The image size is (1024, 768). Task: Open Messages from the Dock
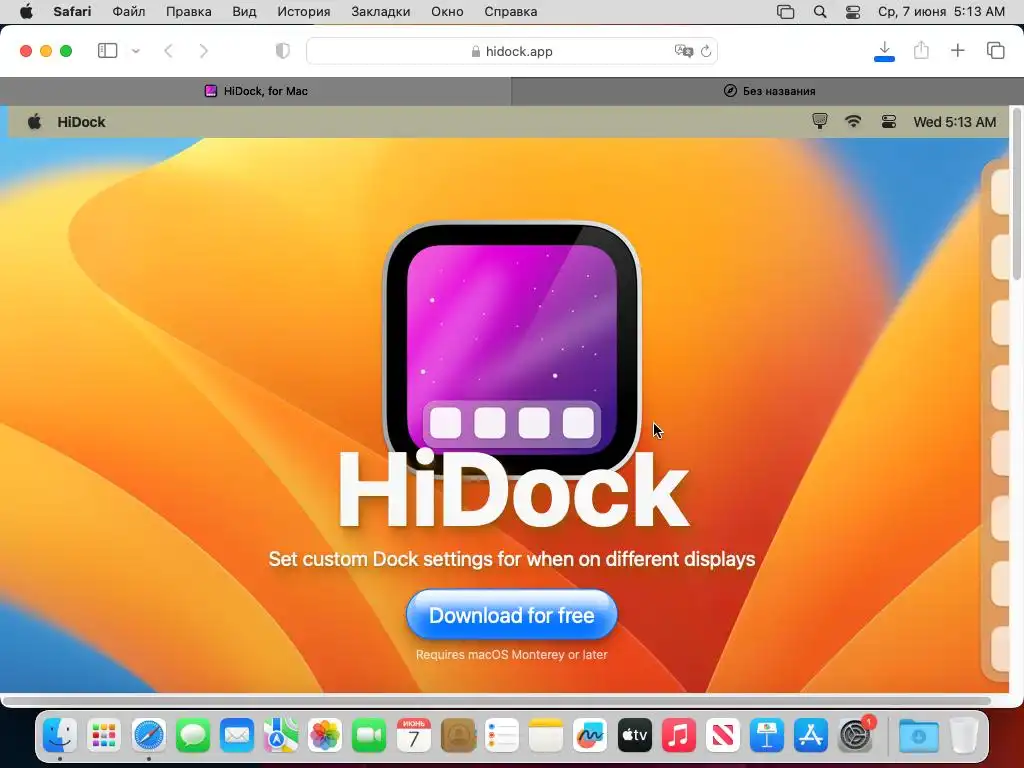(x=193, y=736)
